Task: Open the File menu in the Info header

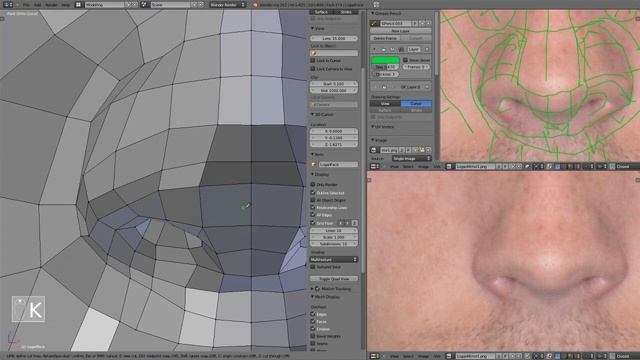Action: [x=26, y=5]
